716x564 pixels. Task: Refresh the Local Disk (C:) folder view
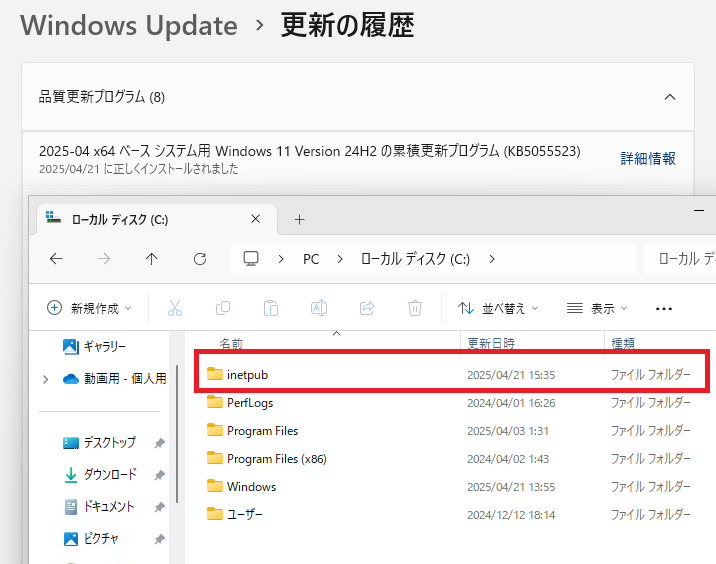[200, 259]
